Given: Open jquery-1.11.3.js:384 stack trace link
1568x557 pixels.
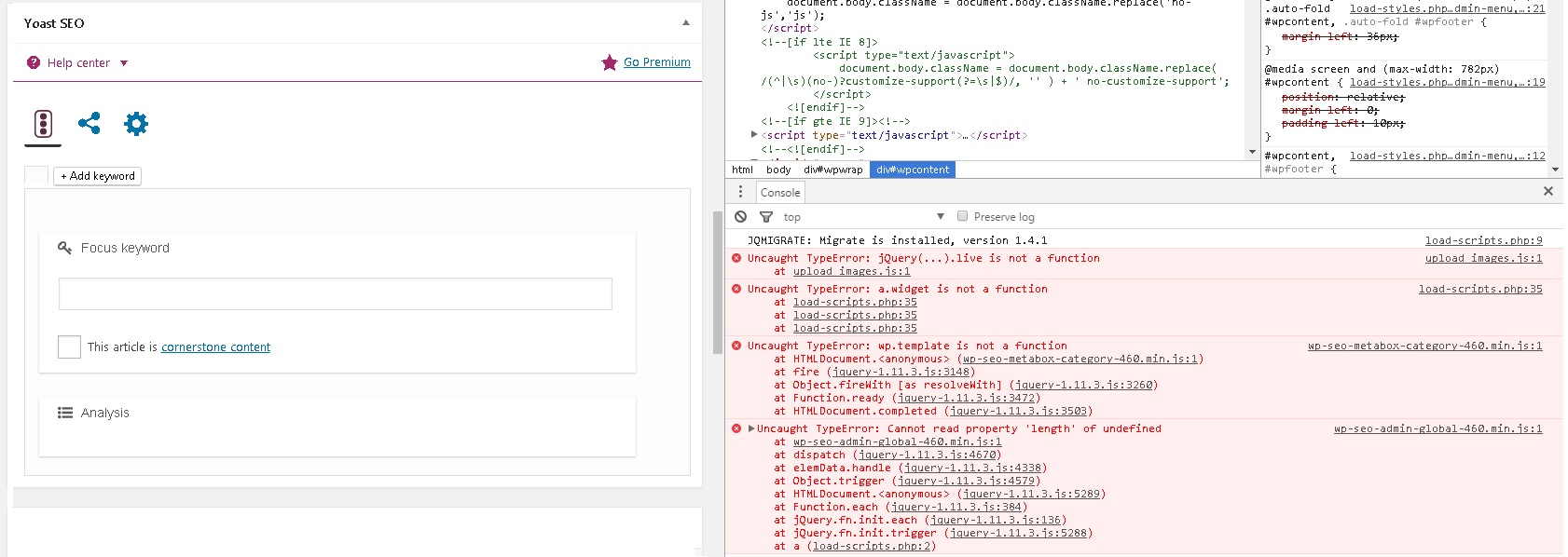Looking at the screenshot, I should (956, 507).
